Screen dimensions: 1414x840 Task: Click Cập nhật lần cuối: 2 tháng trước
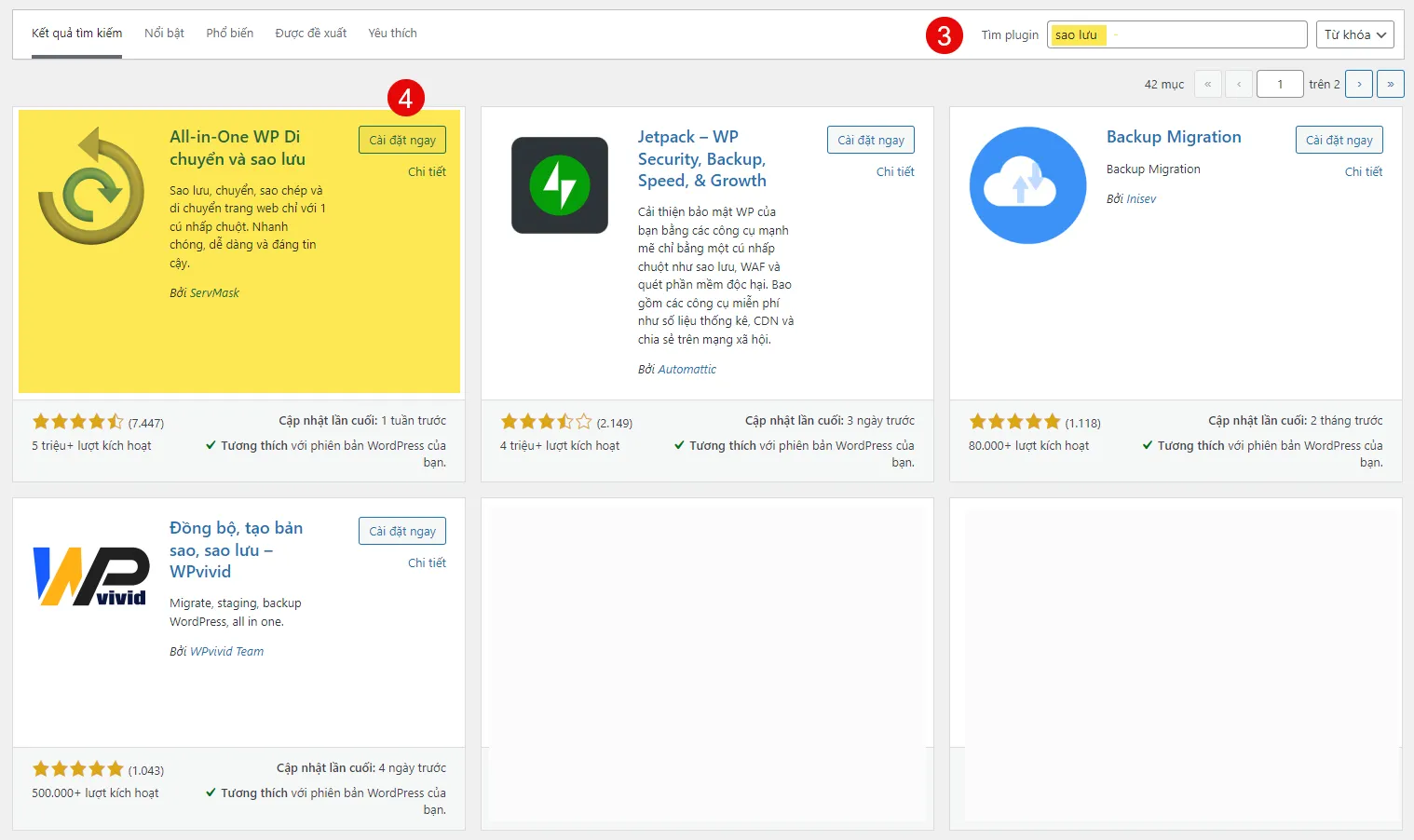[x=1296, y=421]
